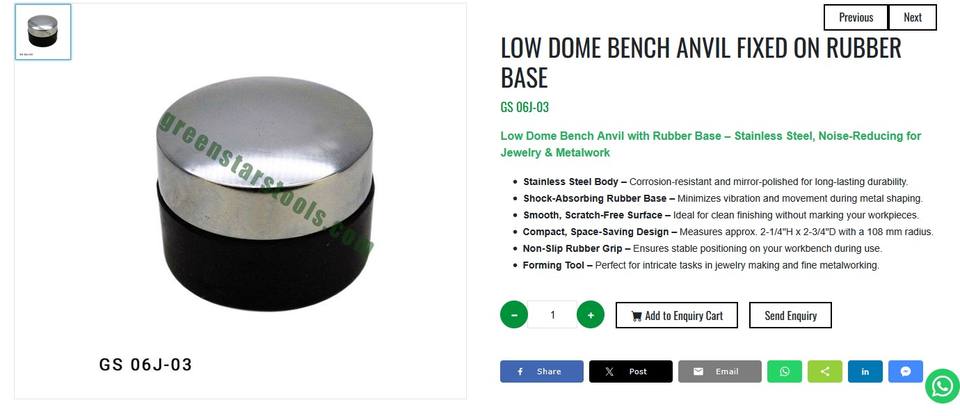Decrease quantity with minus button
Viewport: 960px width, 416px height.
coord(514,315)
